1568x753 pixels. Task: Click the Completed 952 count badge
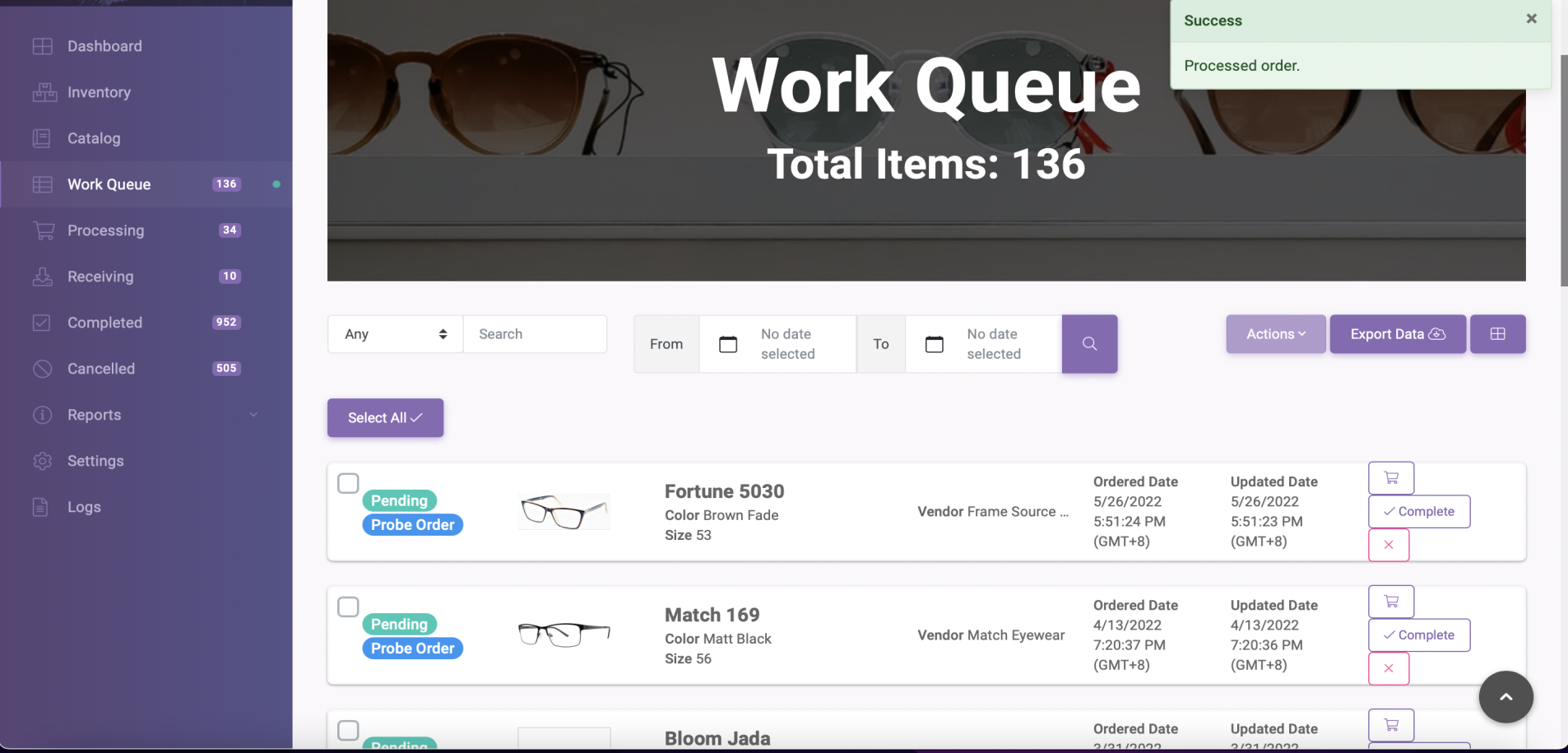(226, 323)
